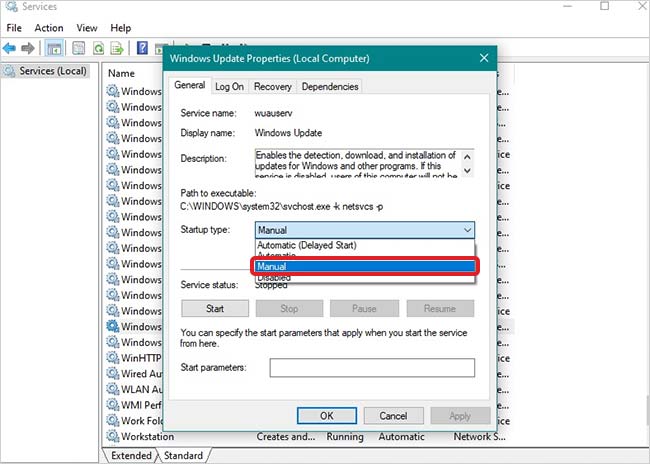Image resolution: width=650 pixels, height=464 pixels.
Task: Click the svchost.exe executable path text
Action: (x=281, y=206)
